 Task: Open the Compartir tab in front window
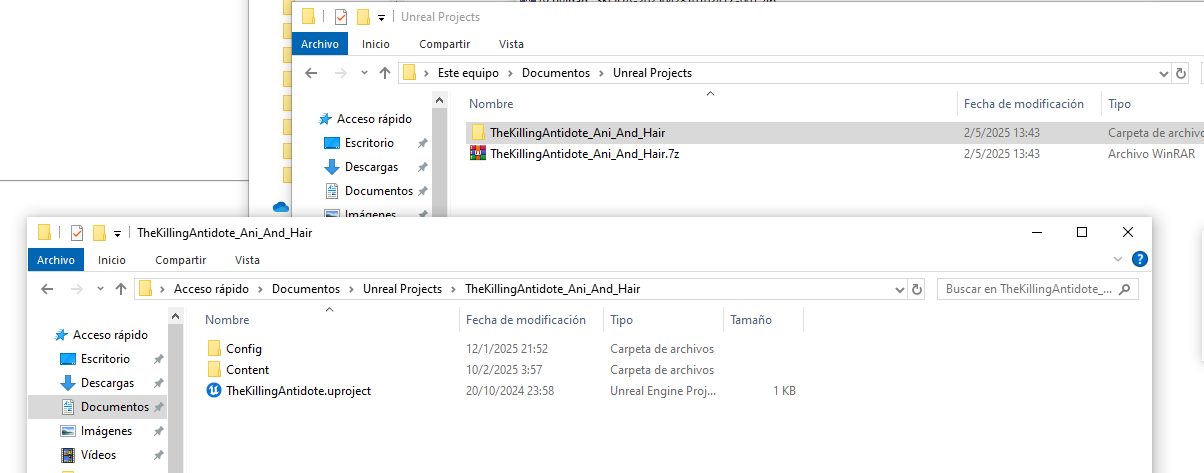pos(181,260)
